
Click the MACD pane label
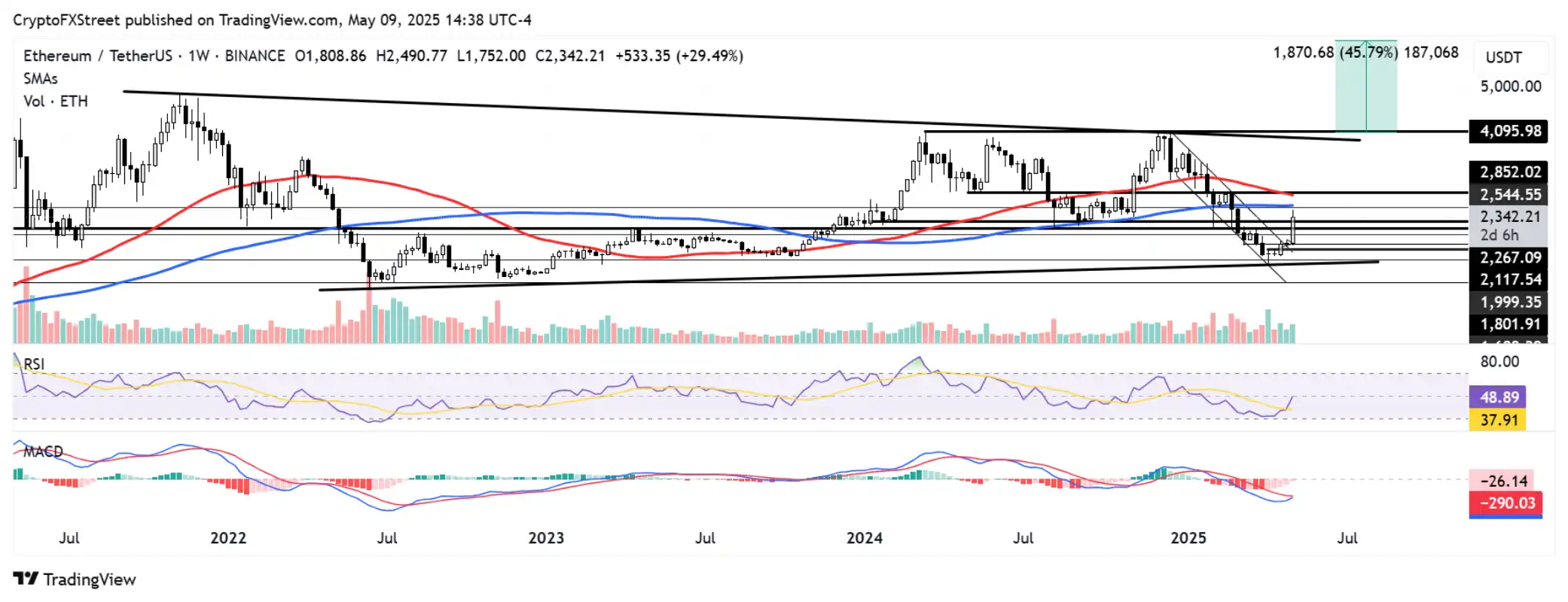point(43,451)
